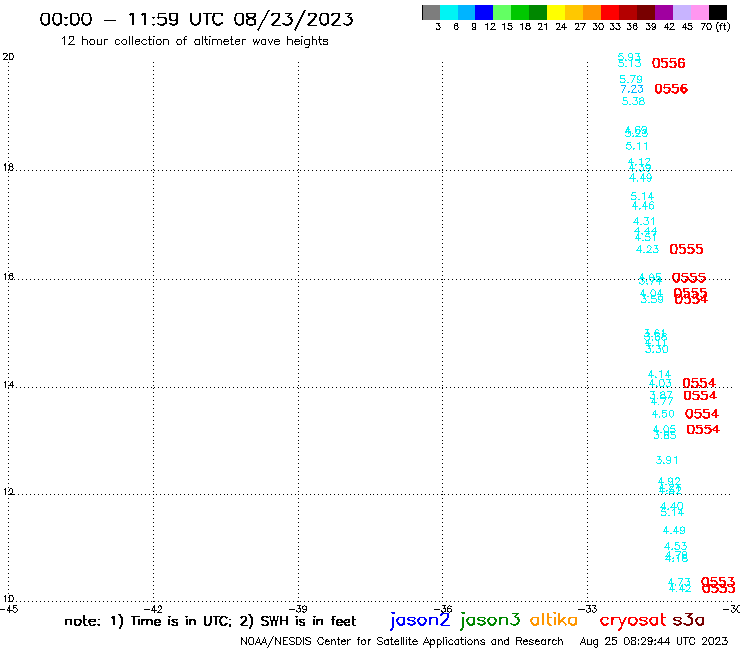Click the -42 longitude axis label
This screenshot has height=650, width=740.
[153, 609]
